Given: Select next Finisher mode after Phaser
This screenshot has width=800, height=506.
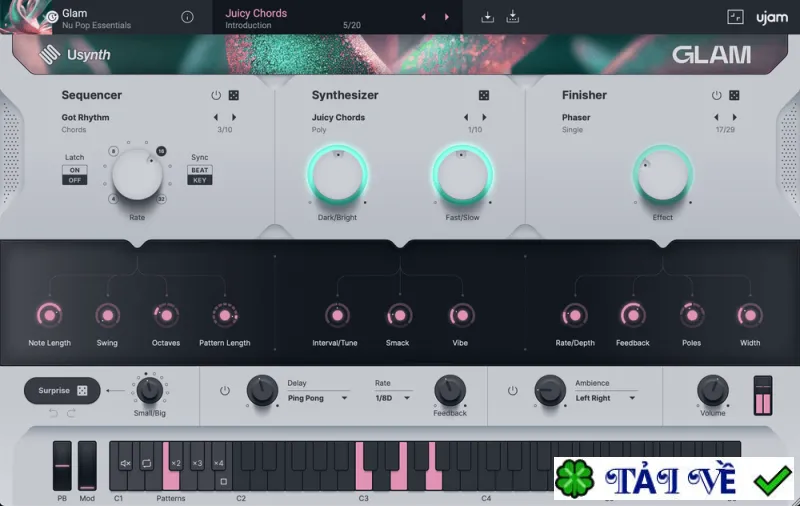Looking at the screenshot, I should pos(735,117).
